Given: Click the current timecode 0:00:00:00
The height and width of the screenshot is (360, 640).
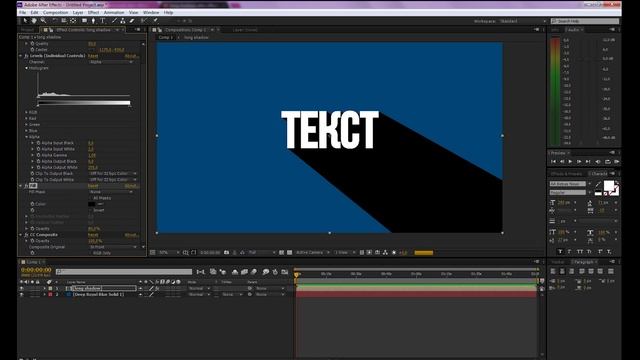Looking at the screenshot, I should point(36,270).
